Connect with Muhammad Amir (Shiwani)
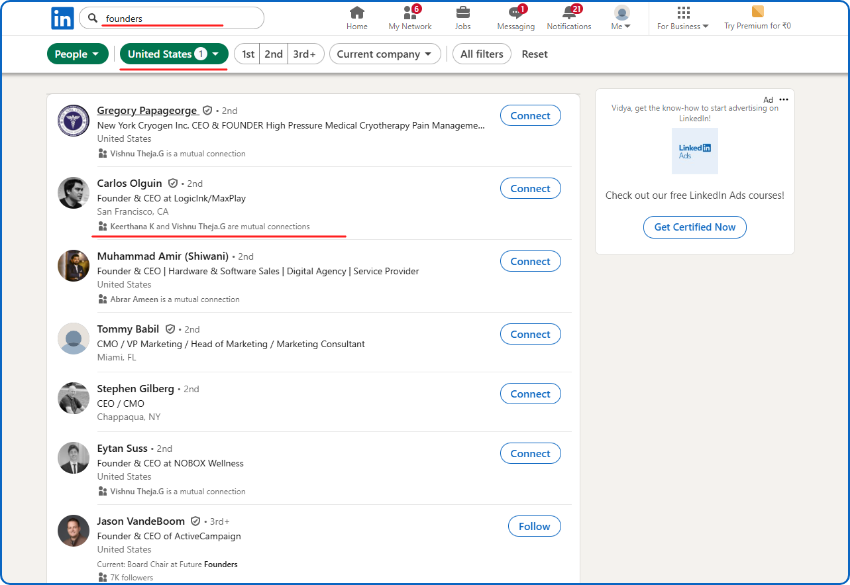Image resolution: width=850 pixels, height=585 pixels. point(530,261)
